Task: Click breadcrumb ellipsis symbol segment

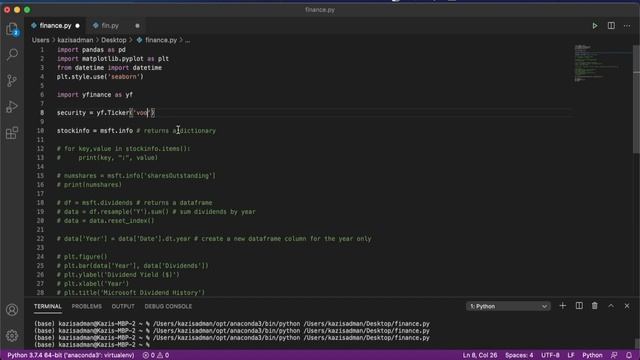Action: coord(187,40)
